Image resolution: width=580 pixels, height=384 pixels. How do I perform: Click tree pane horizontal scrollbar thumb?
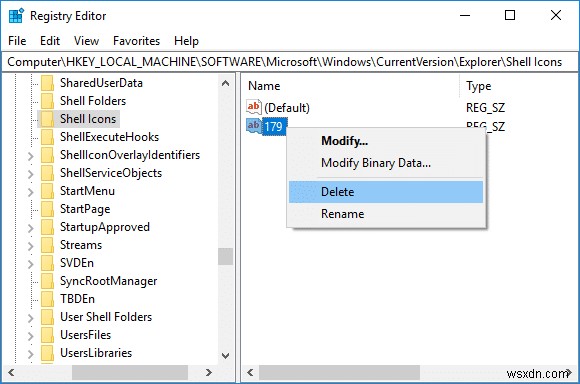pos(130,372)
